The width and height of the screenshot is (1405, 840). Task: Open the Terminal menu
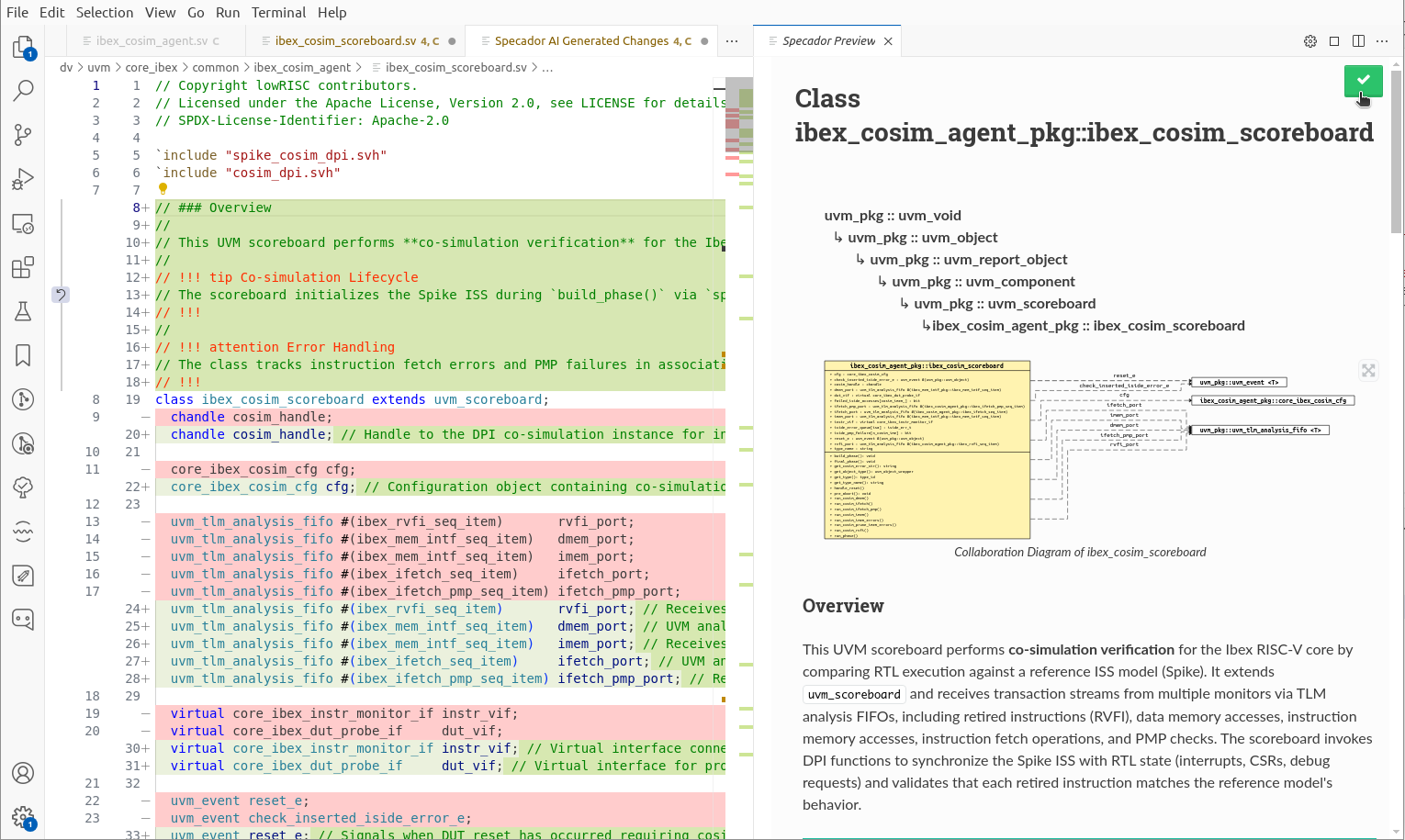tap(278, 13)
